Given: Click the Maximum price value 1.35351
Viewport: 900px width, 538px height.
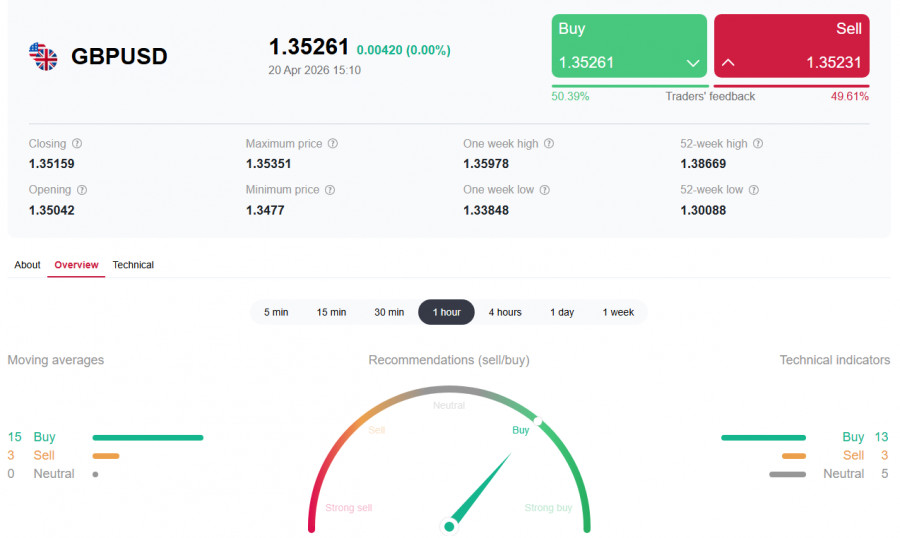Looking at the screenshot, I should click(269, 164).
